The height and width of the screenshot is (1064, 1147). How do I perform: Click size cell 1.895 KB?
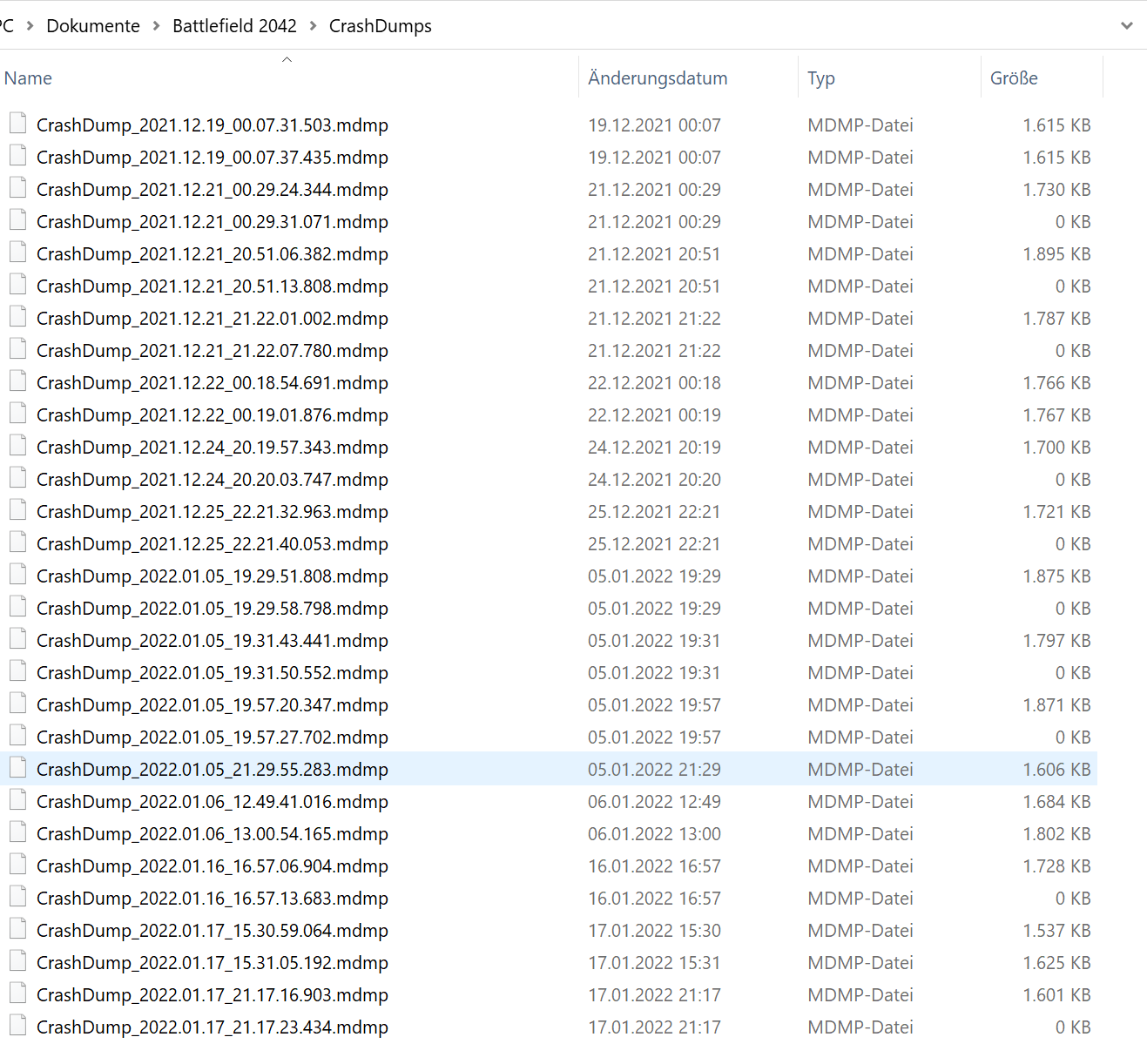point(1056,253)
